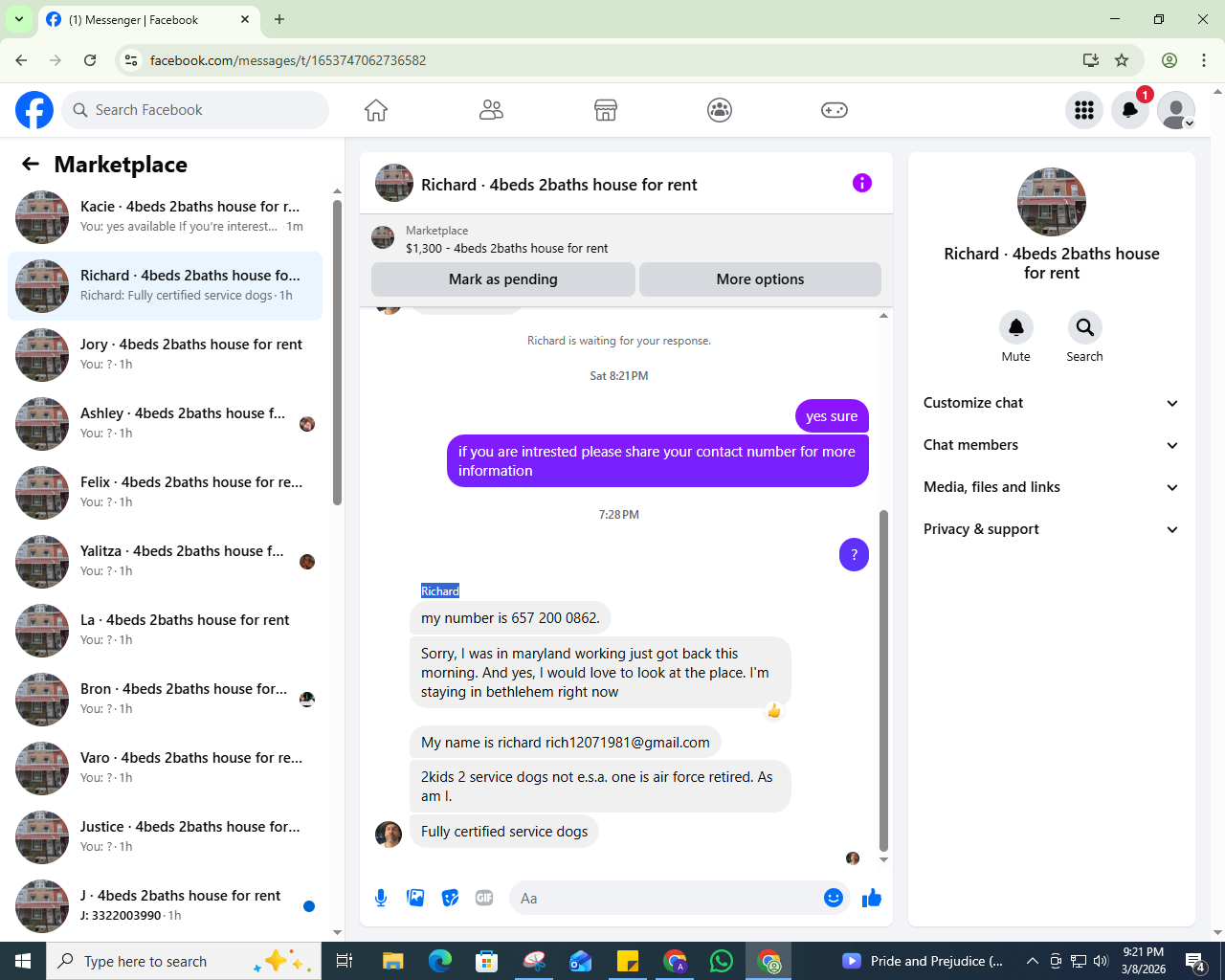Open Windows notification center icon
1225x980 pixels.
coord(1194,961)
